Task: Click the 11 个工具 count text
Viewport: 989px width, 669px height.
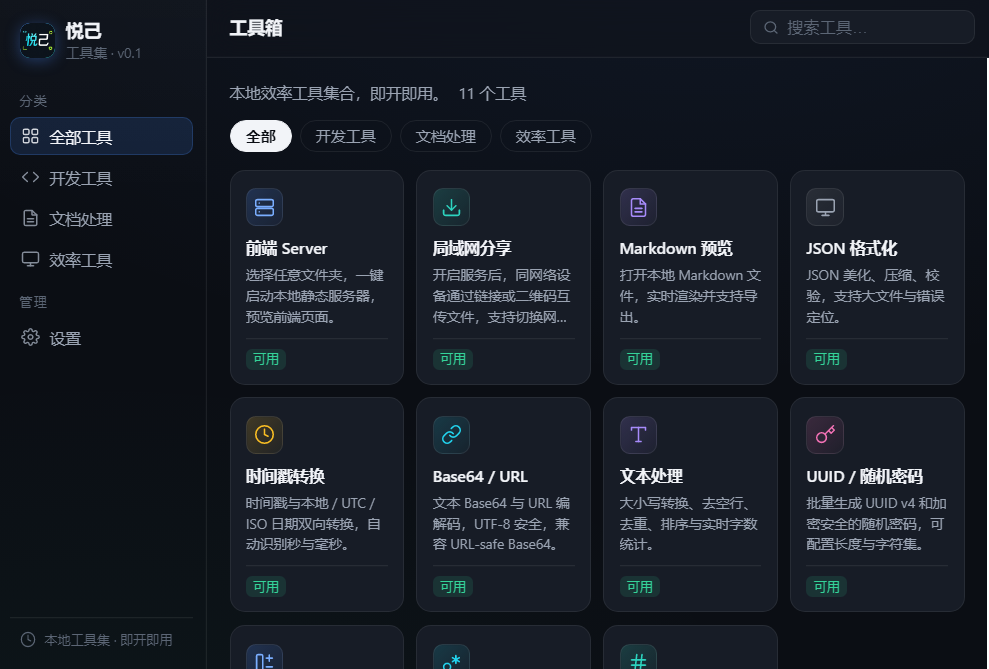Action: tap(492, 94)
